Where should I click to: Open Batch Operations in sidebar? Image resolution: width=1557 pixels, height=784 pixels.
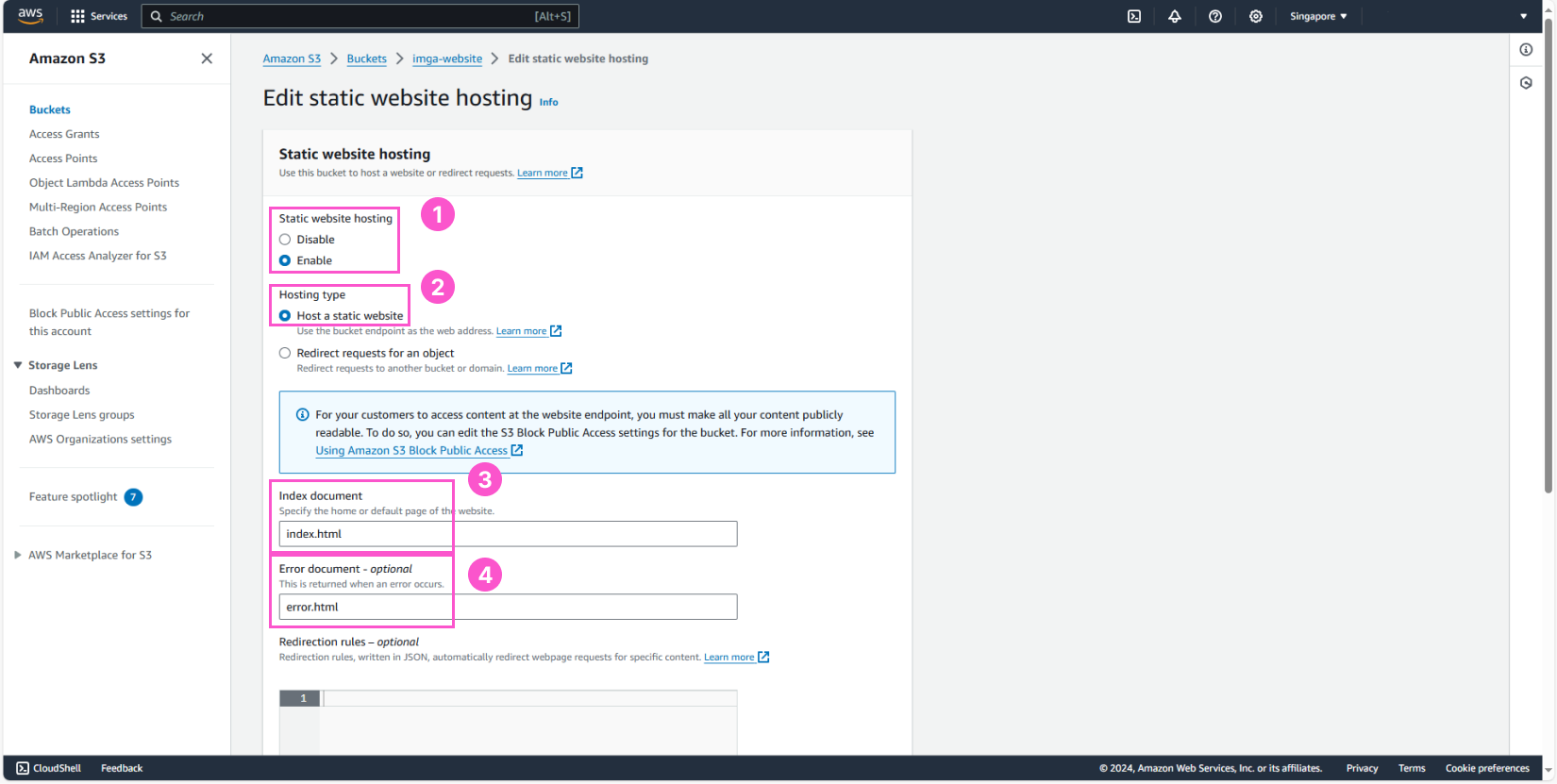click(74, 231)
